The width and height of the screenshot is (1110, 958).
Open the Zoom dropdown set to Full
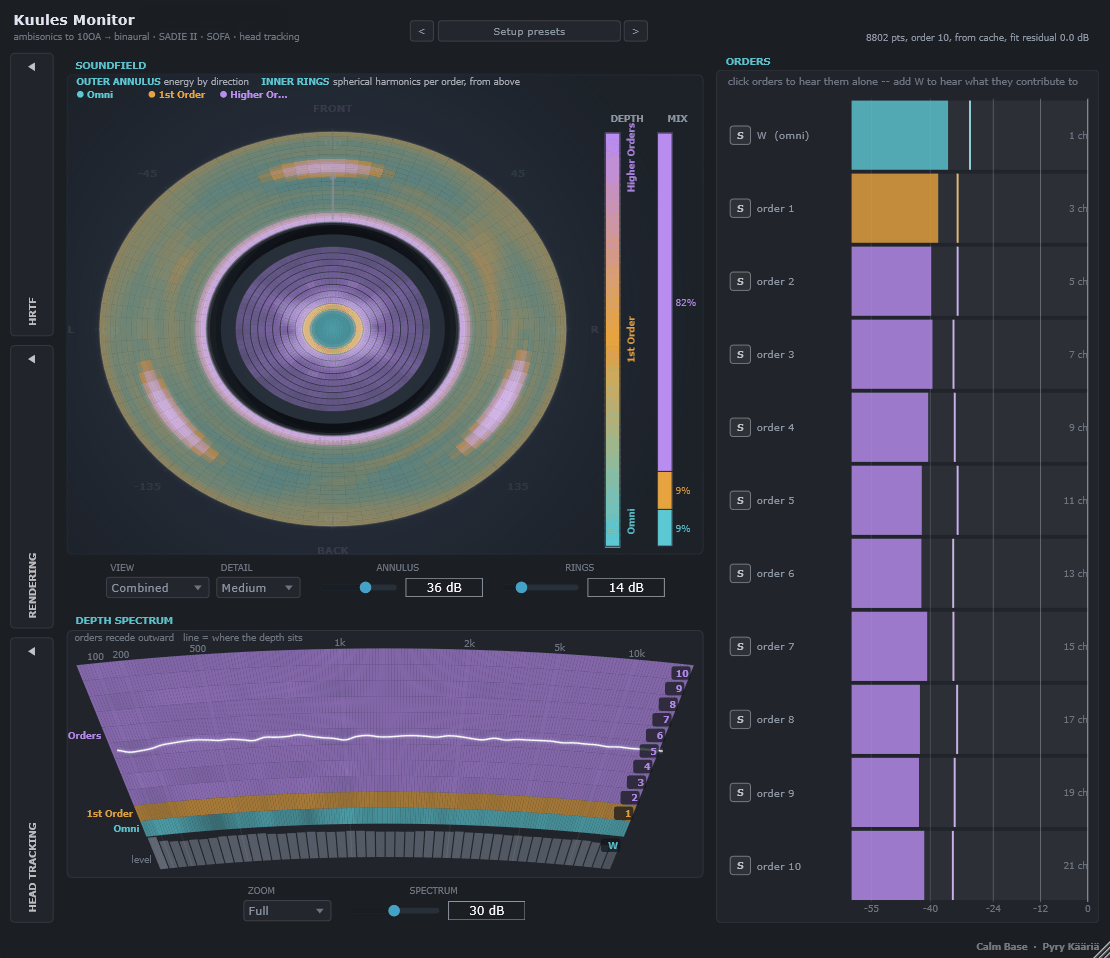[x=287, y=911]
